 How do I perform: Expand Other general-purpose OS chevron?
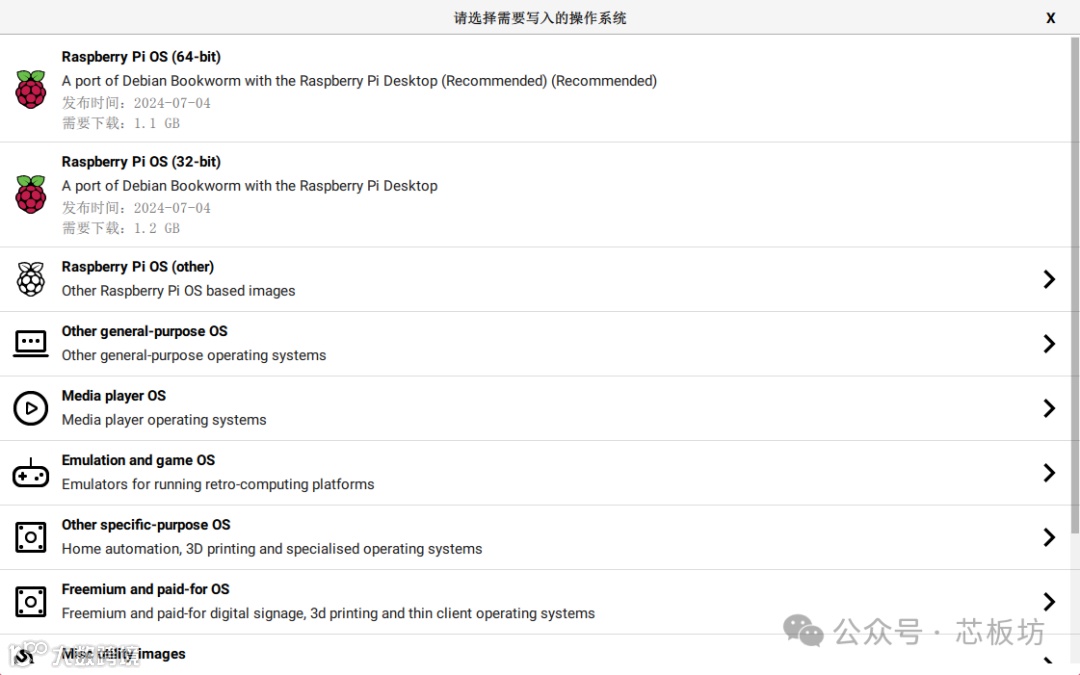tap(1049, 344)
